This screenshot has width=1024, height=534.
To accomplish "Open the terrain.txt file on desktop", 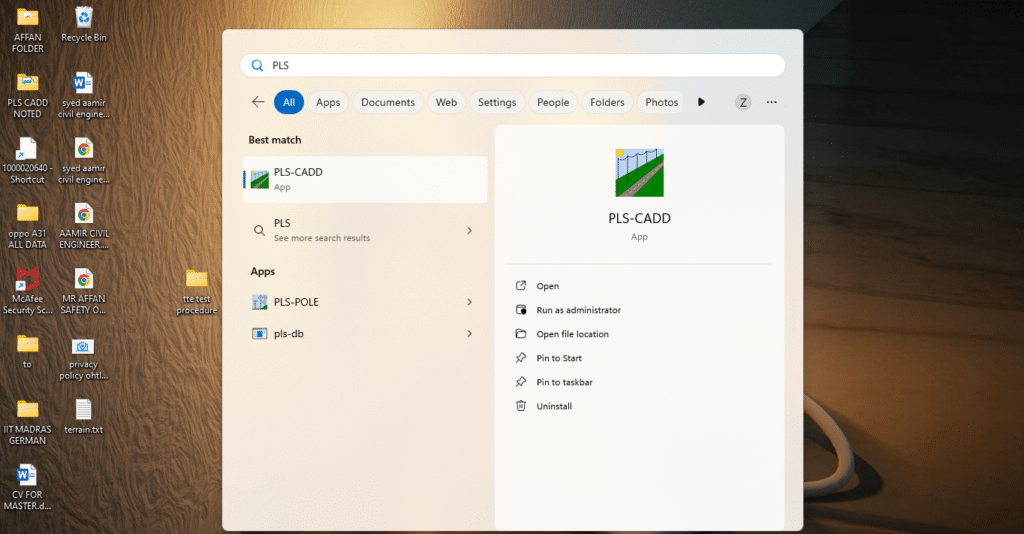I will (x=84, y=410).
